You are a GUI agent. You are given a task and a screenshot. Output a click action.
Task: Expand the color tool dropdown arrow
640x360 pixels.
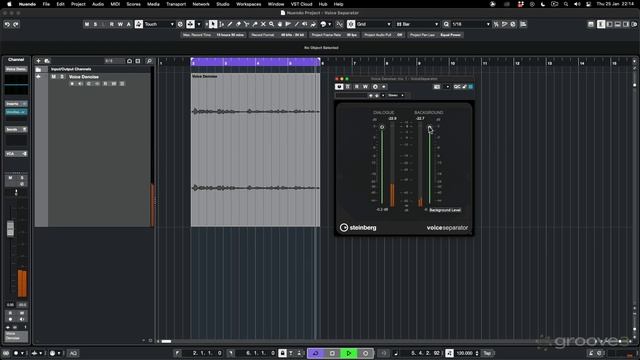click(330, 24)
